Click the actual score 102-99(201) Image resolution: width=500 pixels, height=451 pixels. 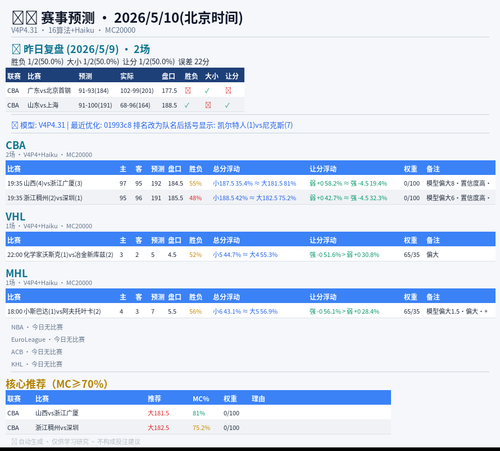point(137,91)
